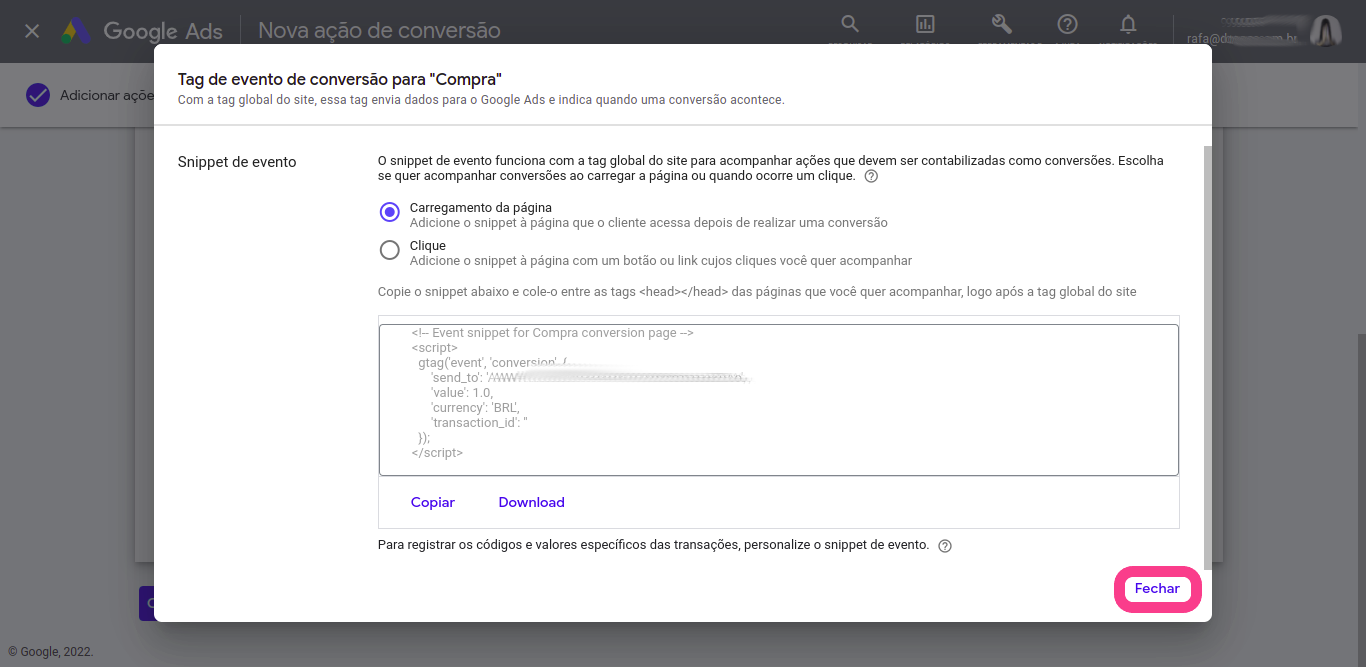
Task: Open the reports chart icon in the header
Action: pyautogui.click(x=925, y=24)
